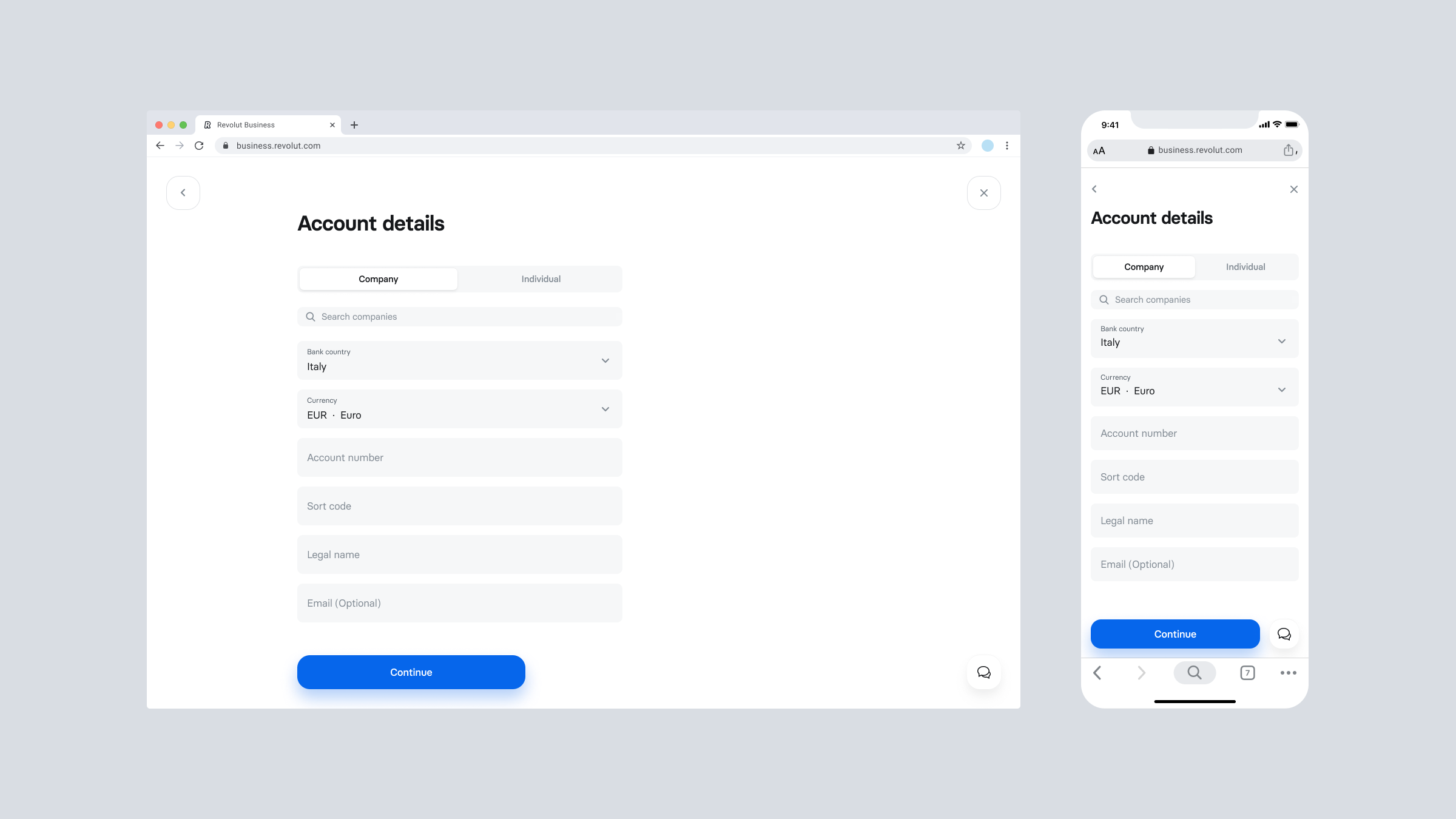Click Continue button on mobile form
Viewport: 1456px width, 819px height.
[1175, 634]
